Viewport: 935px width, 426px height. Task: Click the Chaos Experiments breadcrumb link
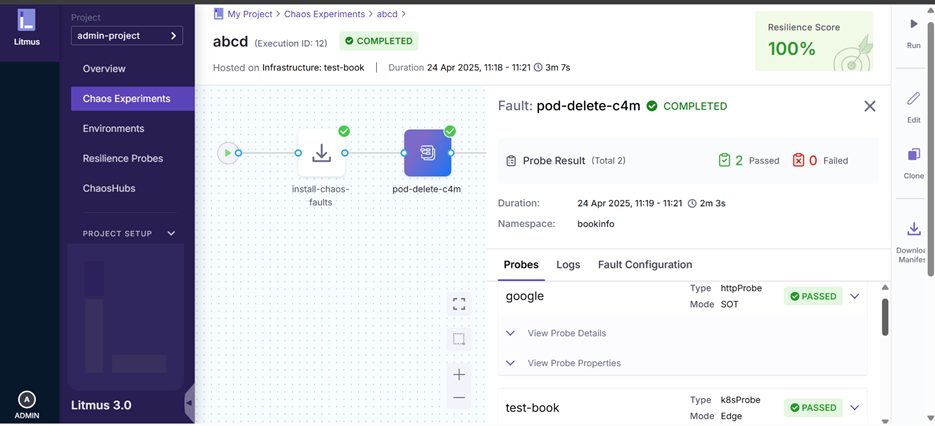coord(322,14)
